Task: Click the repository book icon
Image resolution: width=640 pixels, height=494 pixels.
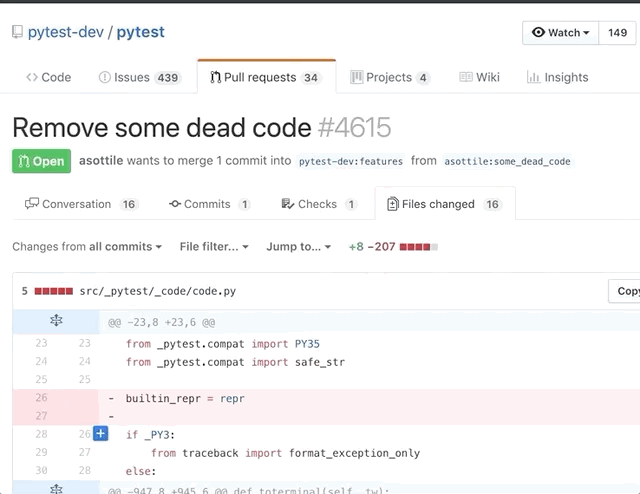Action: (17, 32)
